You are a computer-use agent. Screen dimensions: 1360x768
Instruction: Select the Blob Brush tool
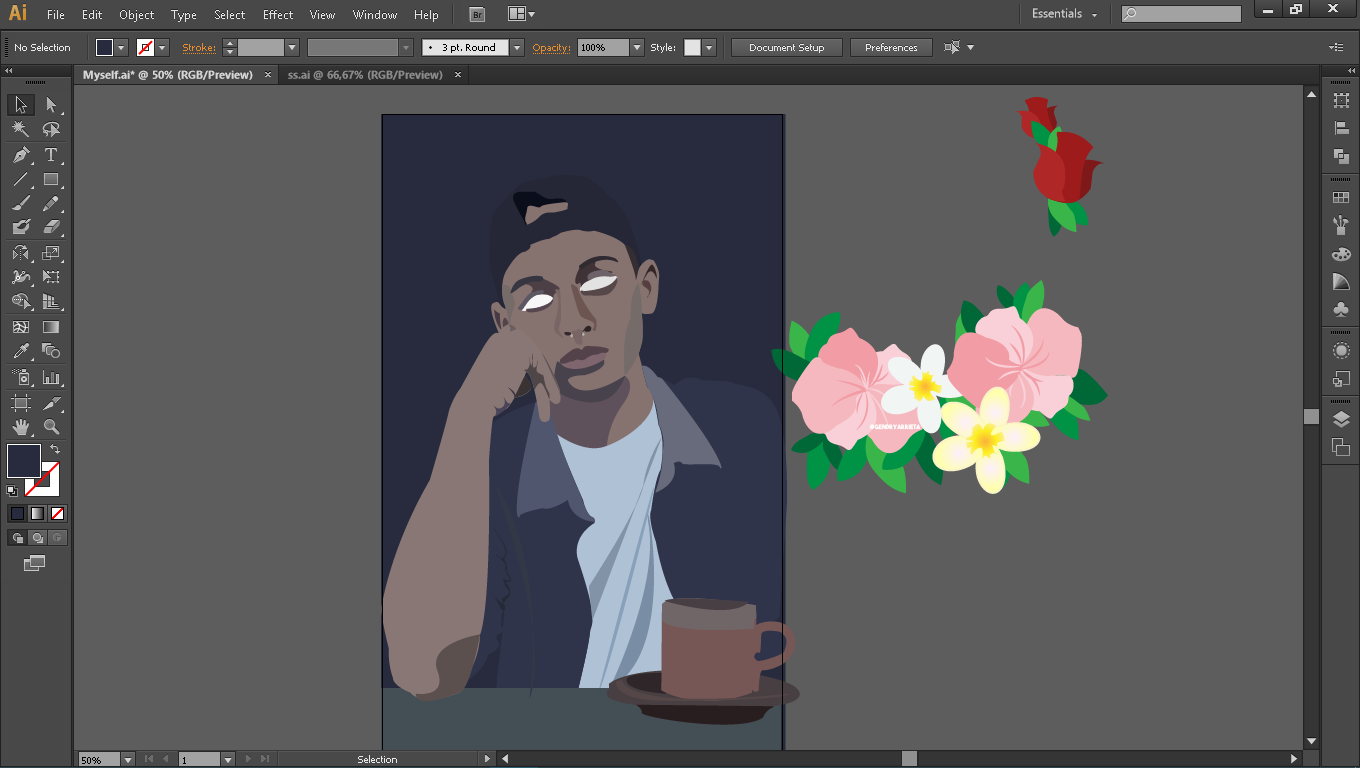point(20,228)
